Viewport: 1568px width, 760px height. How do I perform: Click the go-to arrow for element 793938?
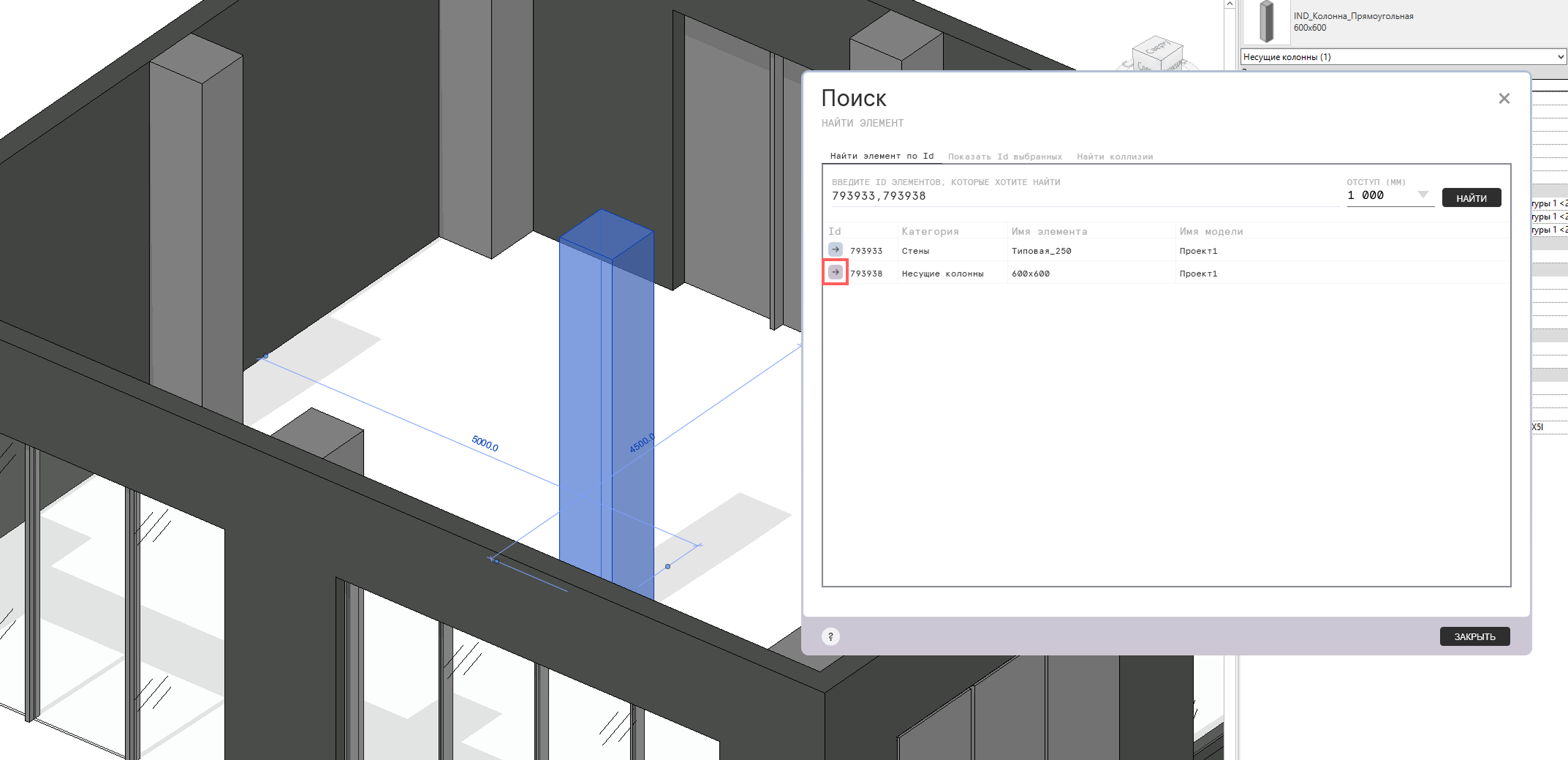point(836,273)
